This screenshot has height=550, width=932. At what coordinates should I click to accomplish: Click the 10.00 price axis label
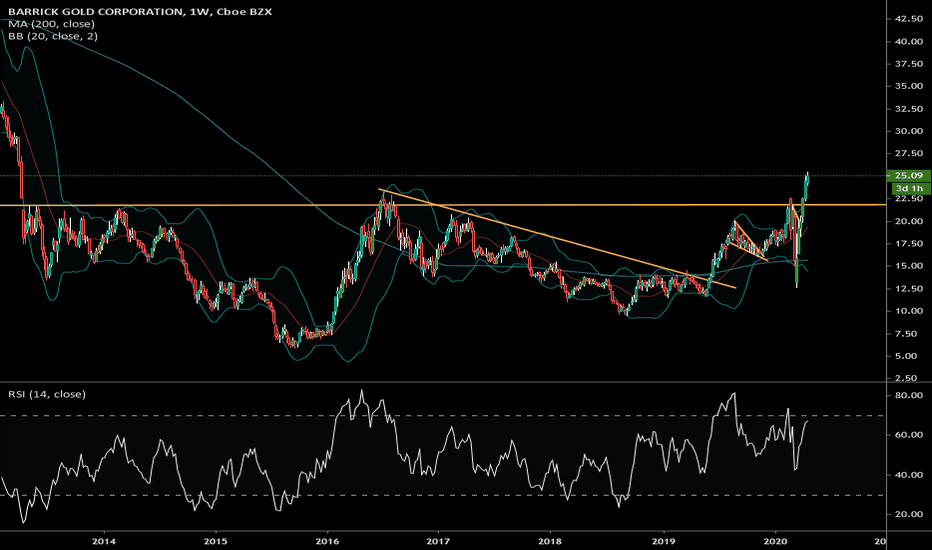(909, 311)
